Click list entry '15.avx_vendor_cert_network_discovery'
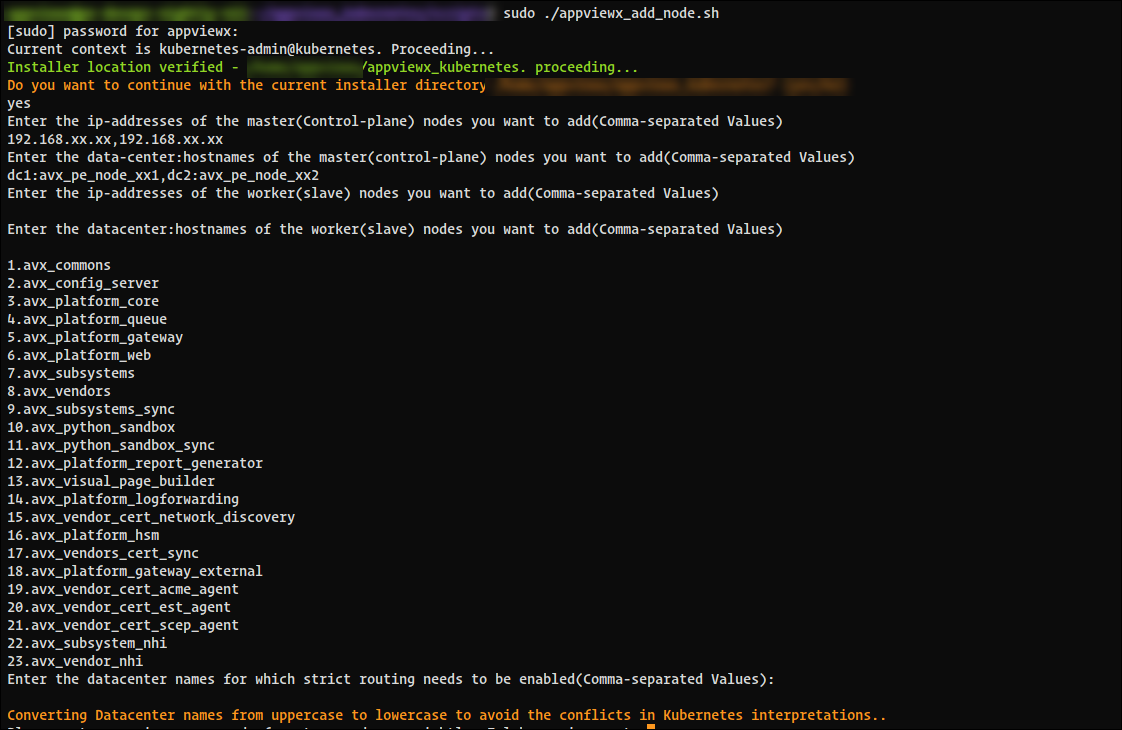Viewport: 1122px width, 730px height. [x=151, y=517]
